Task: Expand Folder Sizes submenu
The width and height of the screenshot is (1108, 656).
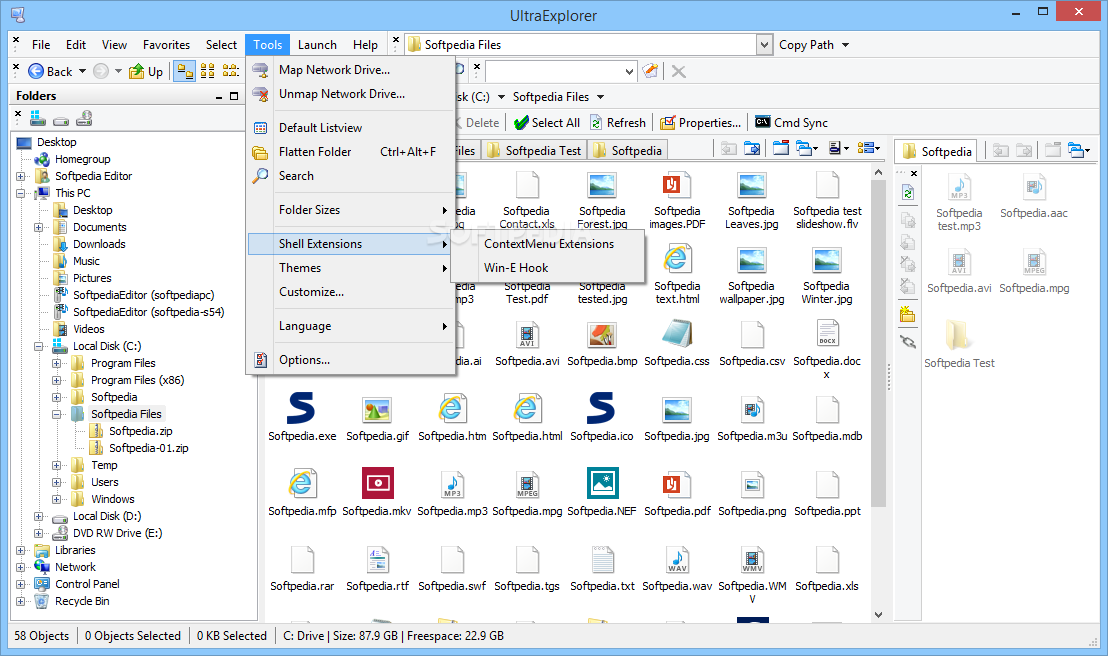Action: point(350,209)
